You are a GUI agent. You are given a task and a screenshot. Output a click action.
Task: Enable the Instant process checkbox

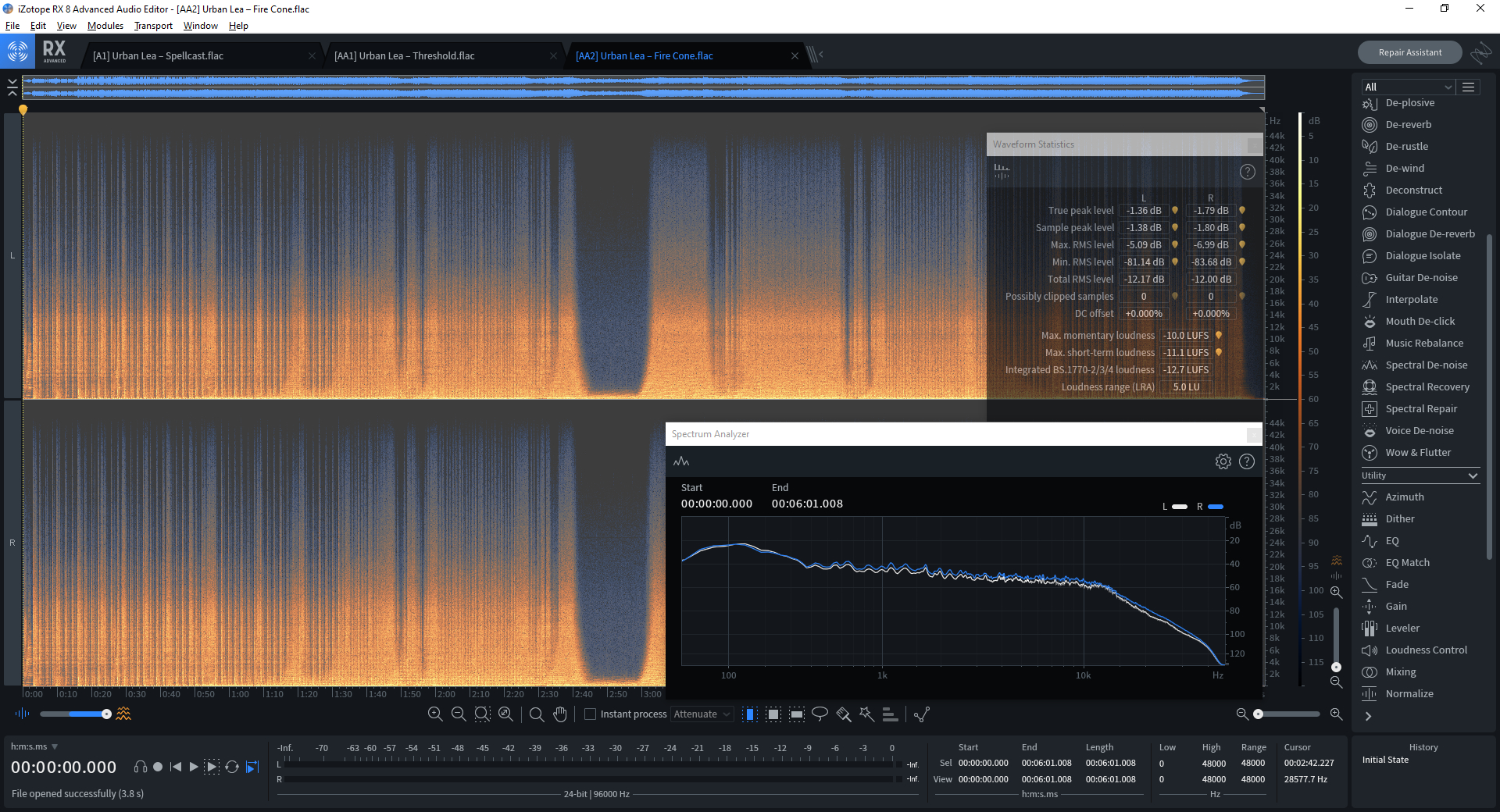[591, 714]
